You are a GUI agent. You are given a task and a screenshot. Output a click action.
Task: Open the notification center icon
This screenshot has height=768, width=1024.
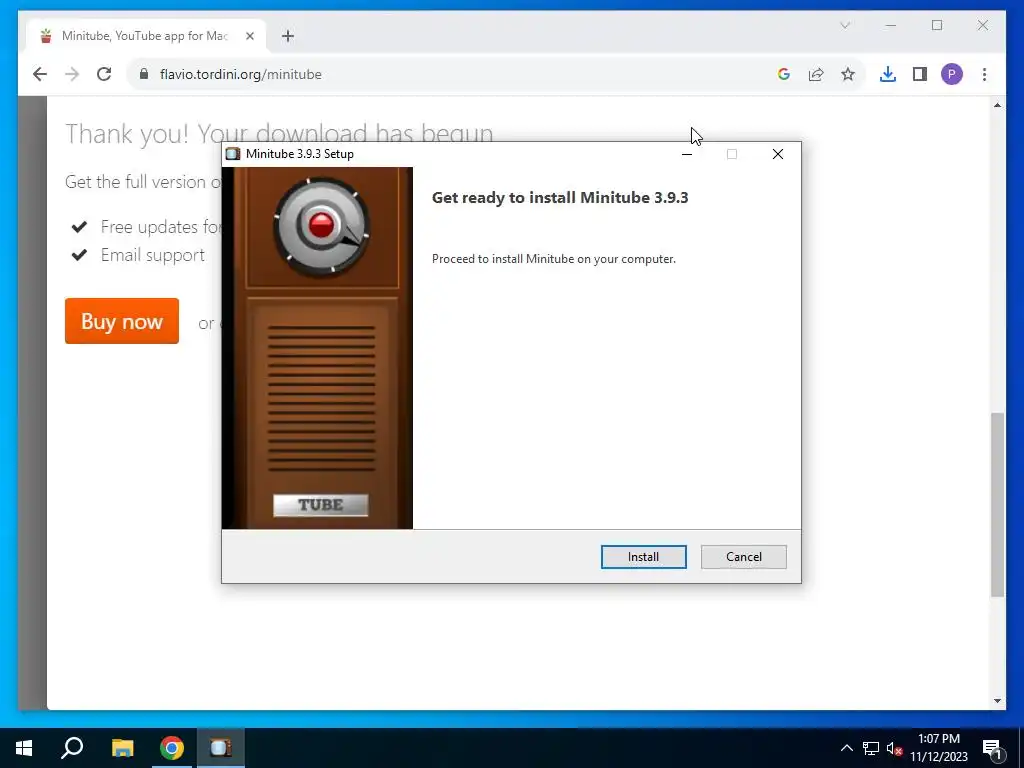[992, 749]
